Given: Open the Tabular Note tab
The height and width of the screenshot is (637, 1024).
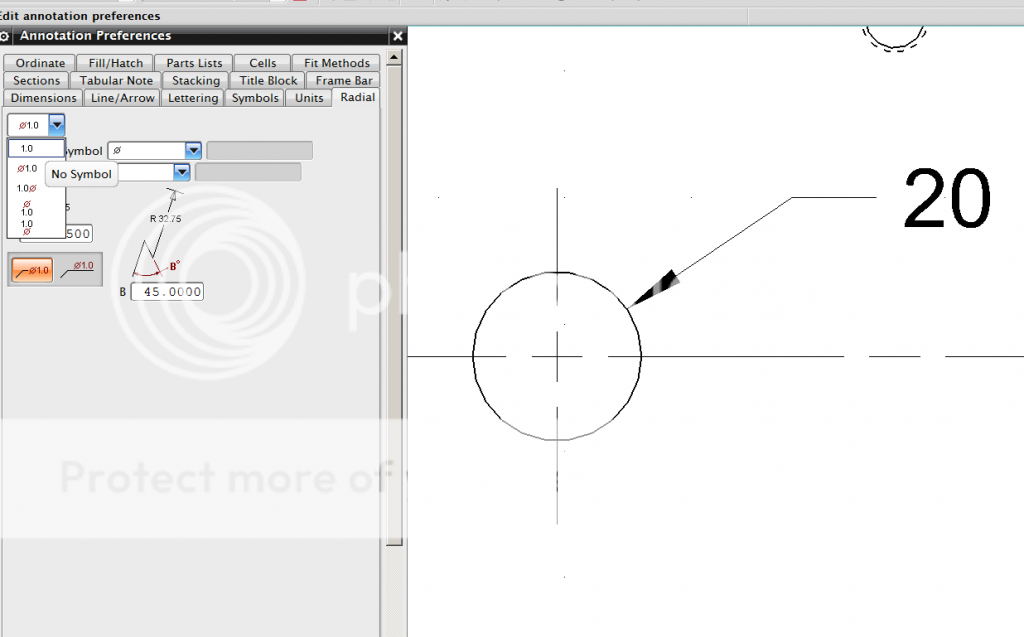Looking at the screenshot, I should click(116, 80).
